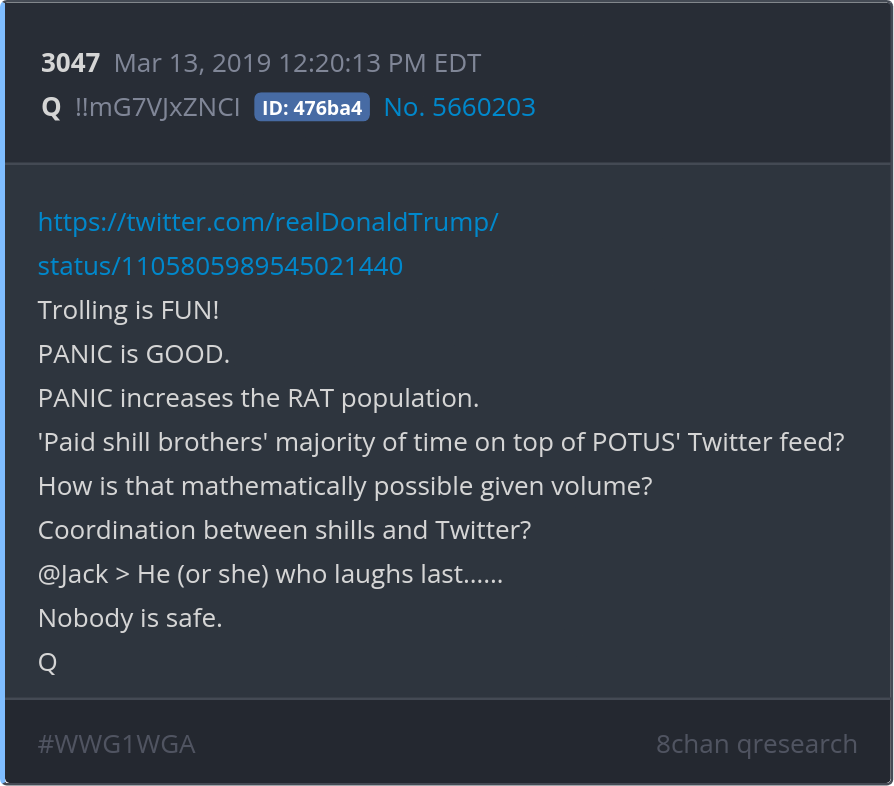Image resolution: width=894 pixels, height=786 pixels.
Task: Click the line 'Nobody is safe.'
Action: point(130,618)
